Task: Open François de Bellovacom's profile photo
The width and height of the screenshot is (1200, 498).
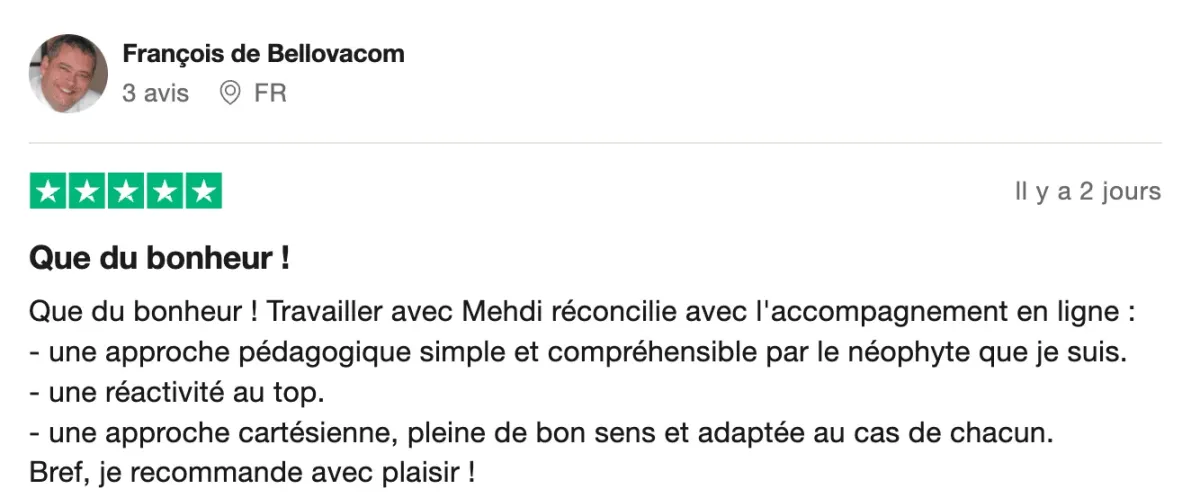Action: (68, 73)
